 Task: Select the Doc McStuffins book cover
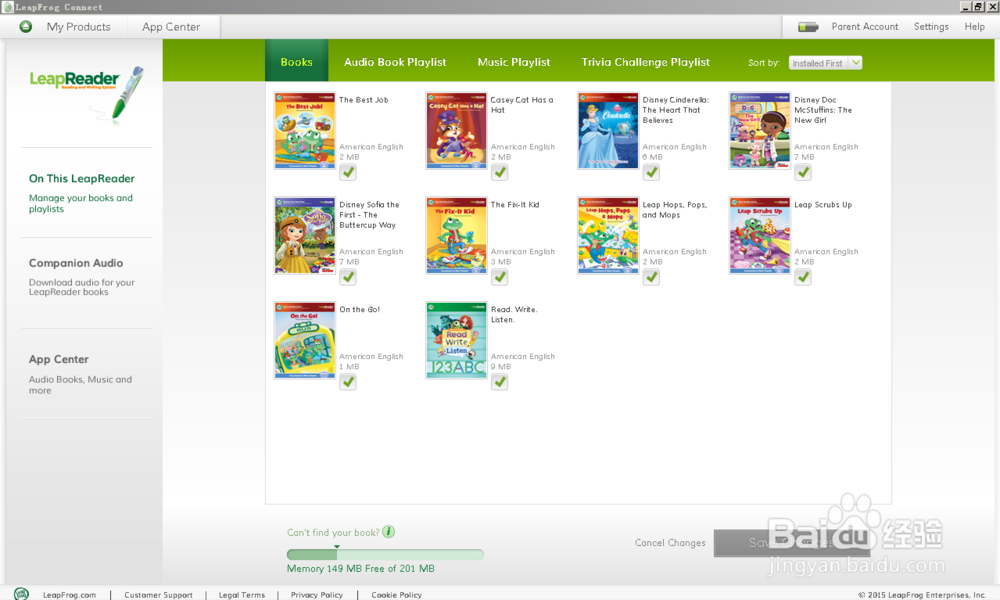click(760, 130)
